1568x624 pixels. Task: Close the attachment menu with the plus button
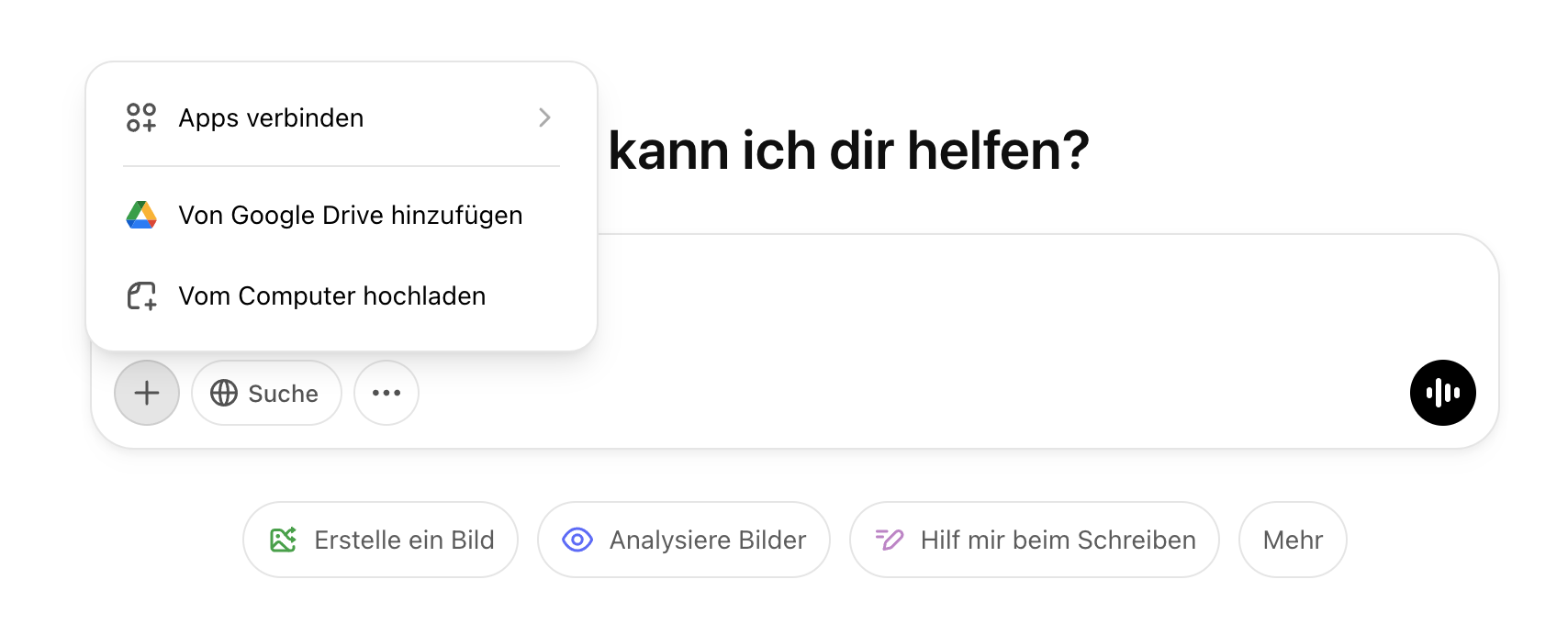pyautogui.click(x=147, y=393)
